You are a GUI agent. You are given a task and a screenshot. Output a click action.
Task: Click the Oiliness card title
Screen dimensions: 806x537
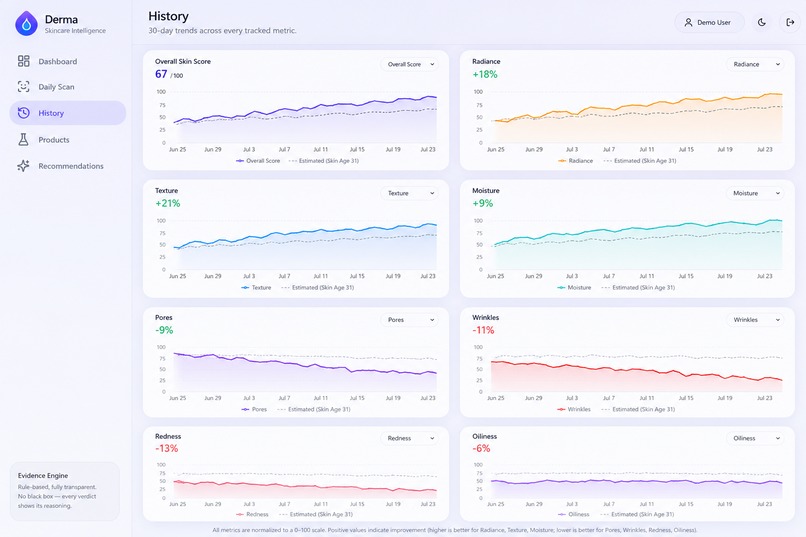tap(484, 436)
